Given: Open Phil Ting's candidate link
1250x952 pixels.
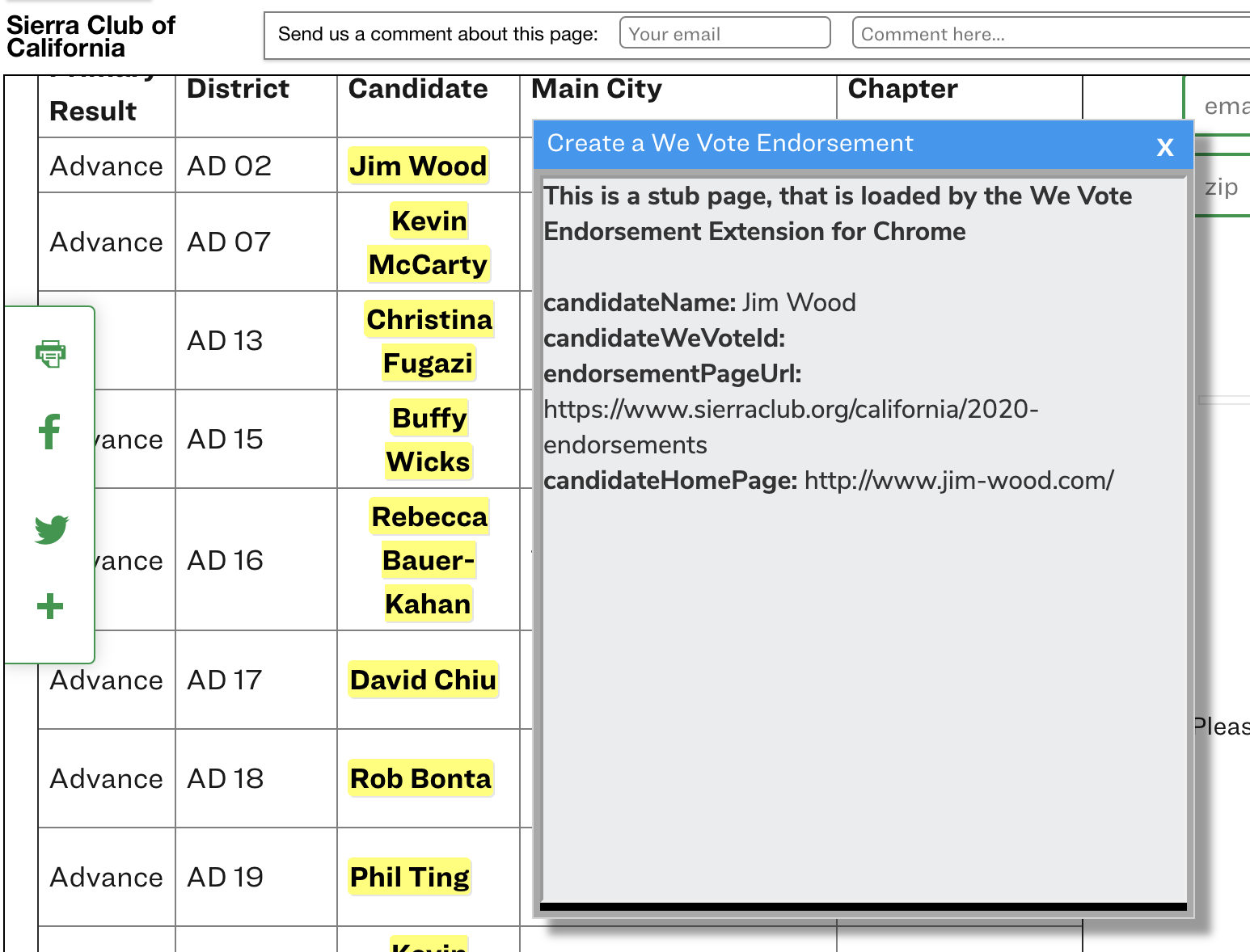Looking at the screenshot, I should [409, 877].
